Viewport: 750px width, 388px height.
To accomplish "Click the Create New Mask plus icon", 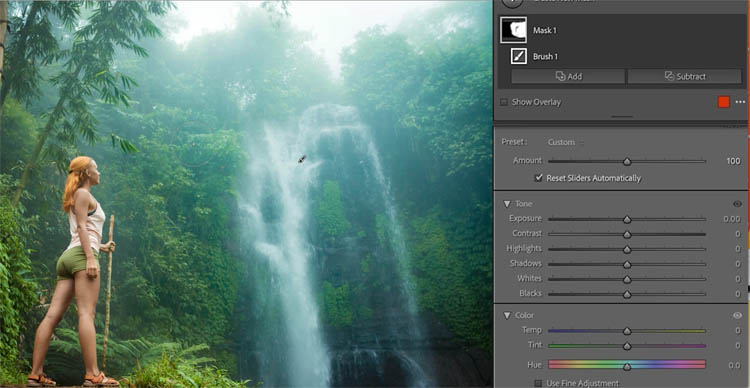I will (512, 2).
